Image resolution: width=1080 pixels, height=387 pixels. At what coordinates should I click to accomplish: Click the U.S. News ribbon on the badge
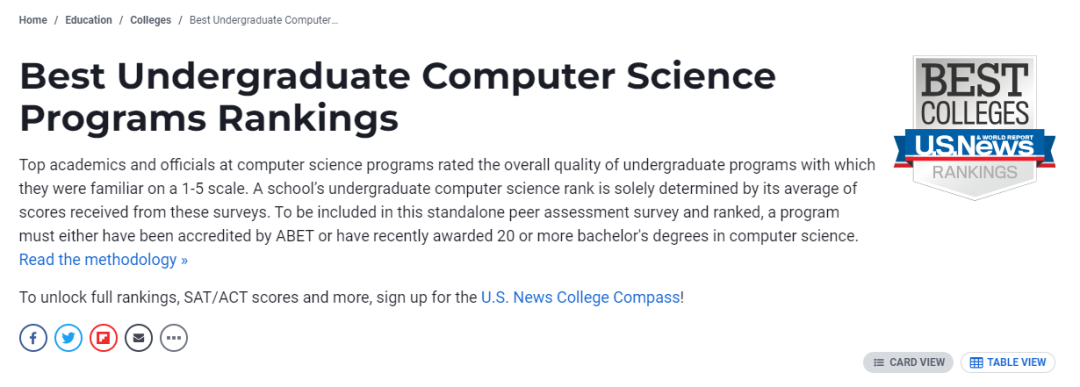[x=974, y=147]
